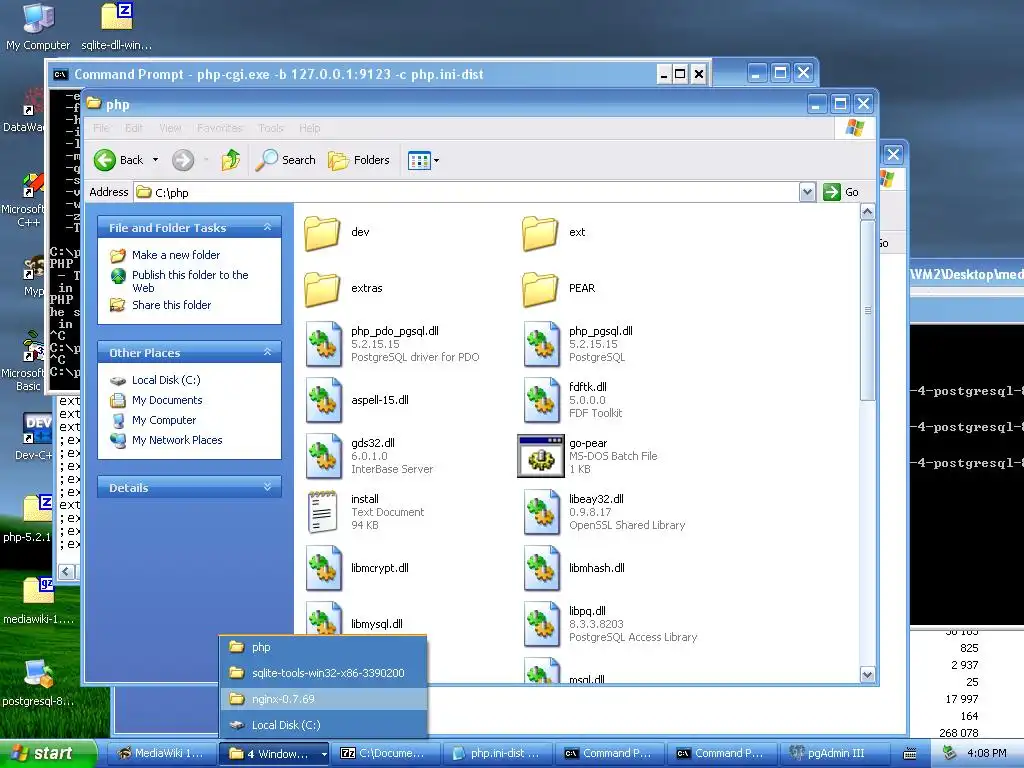Click scroll up arrow in php file list
This screenshot has width=1024, height=768.
[867, 212]
